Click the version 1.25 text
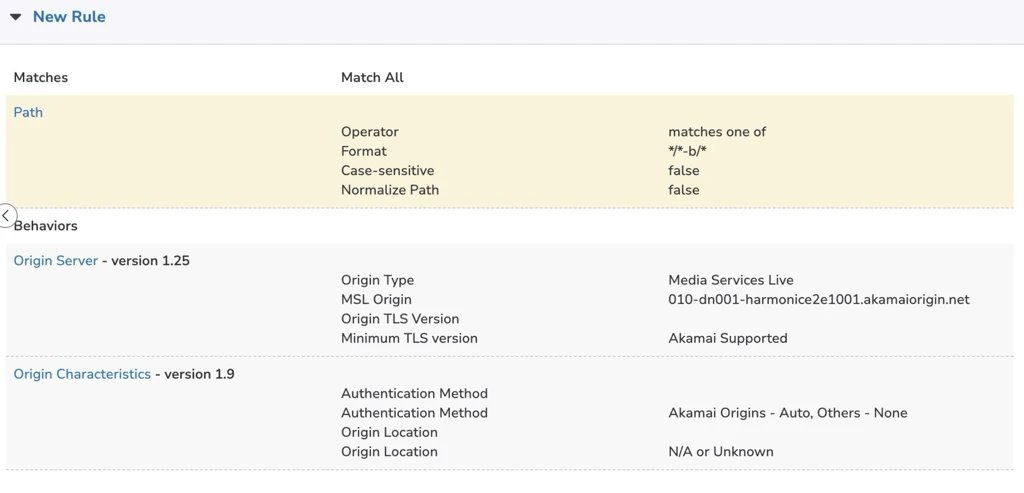 pyautogui.click(x=150, y=260)
